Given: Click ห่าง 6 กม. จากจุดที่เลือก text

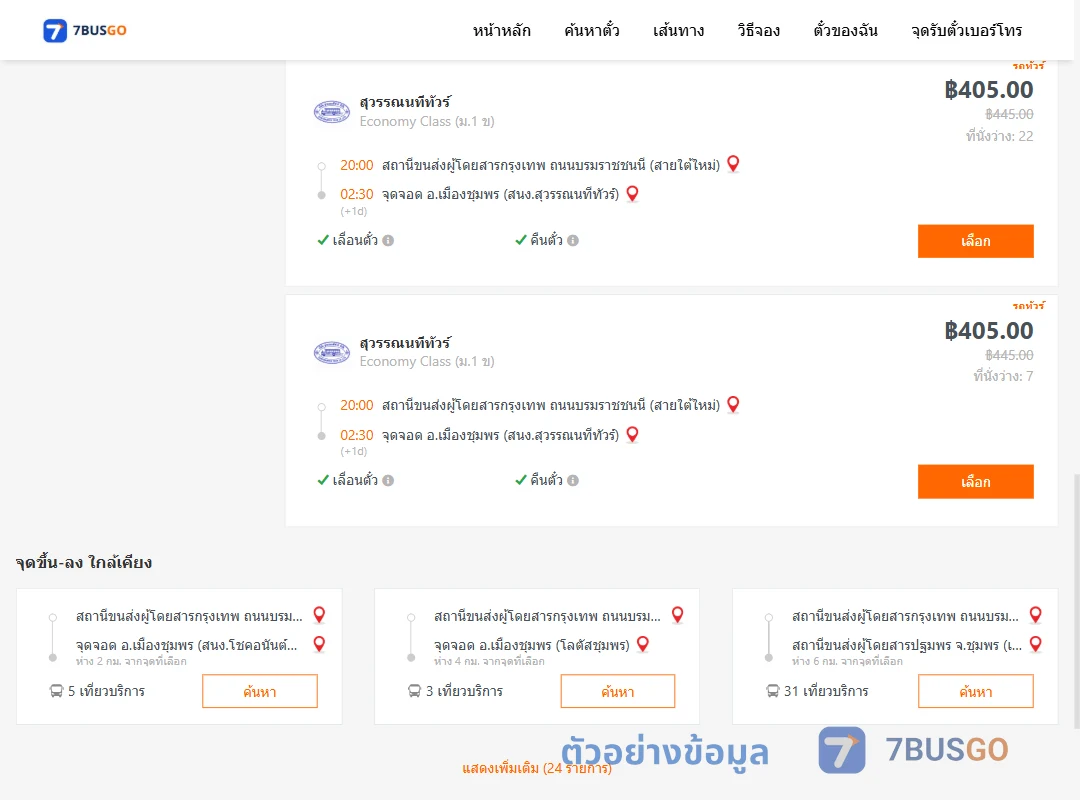Looking at the screenshot, I should 847,661.
